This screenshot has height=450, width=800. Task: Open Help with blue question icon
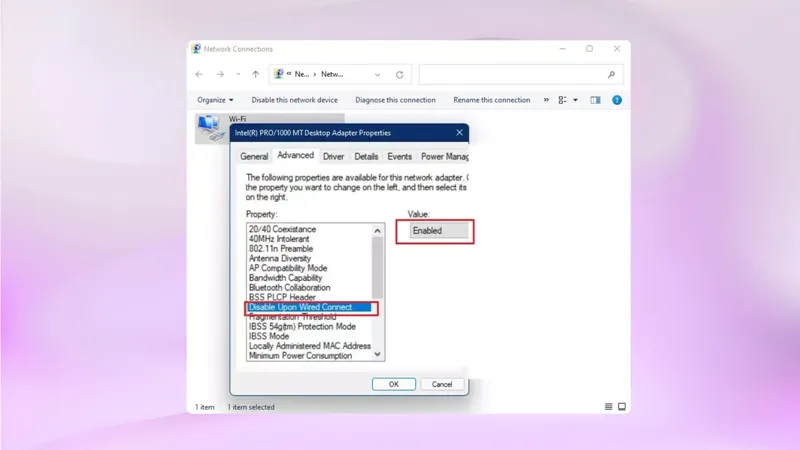coord(617,100)
